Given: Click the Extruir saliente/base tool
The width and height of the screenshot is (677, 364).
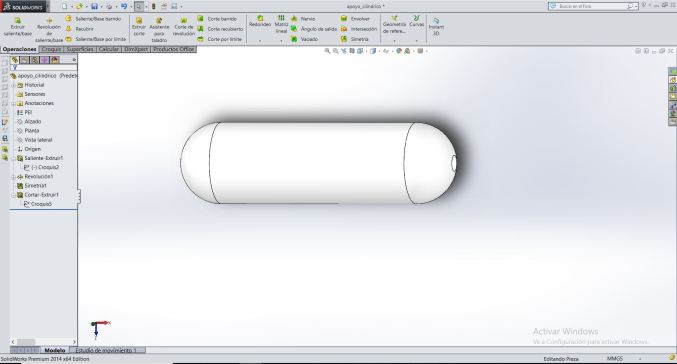Looking at the screenshot, I should [18, 27].
